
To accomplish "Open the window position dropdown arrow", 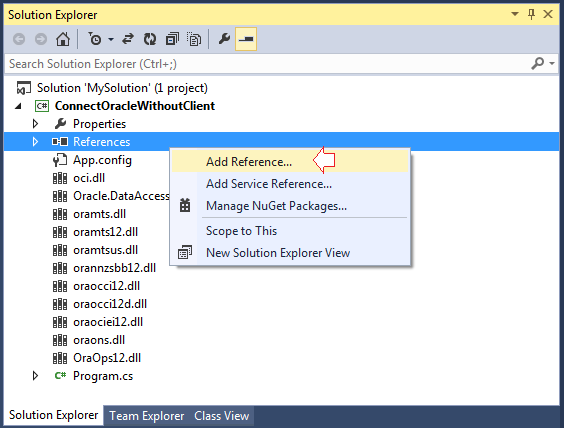I will tap(515, 14).
